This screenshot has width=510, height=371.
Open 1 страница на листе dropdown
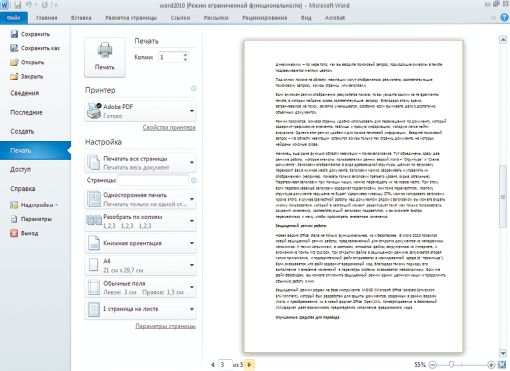(x=140, y=309)
